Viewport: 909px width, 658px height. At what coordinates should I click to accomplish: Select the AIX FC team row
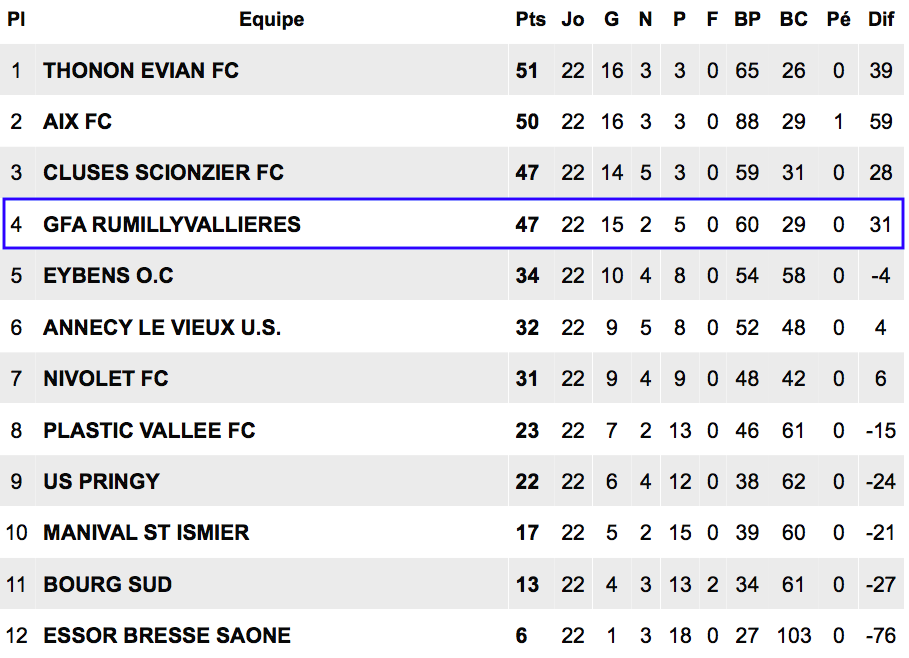coord(452,121)
